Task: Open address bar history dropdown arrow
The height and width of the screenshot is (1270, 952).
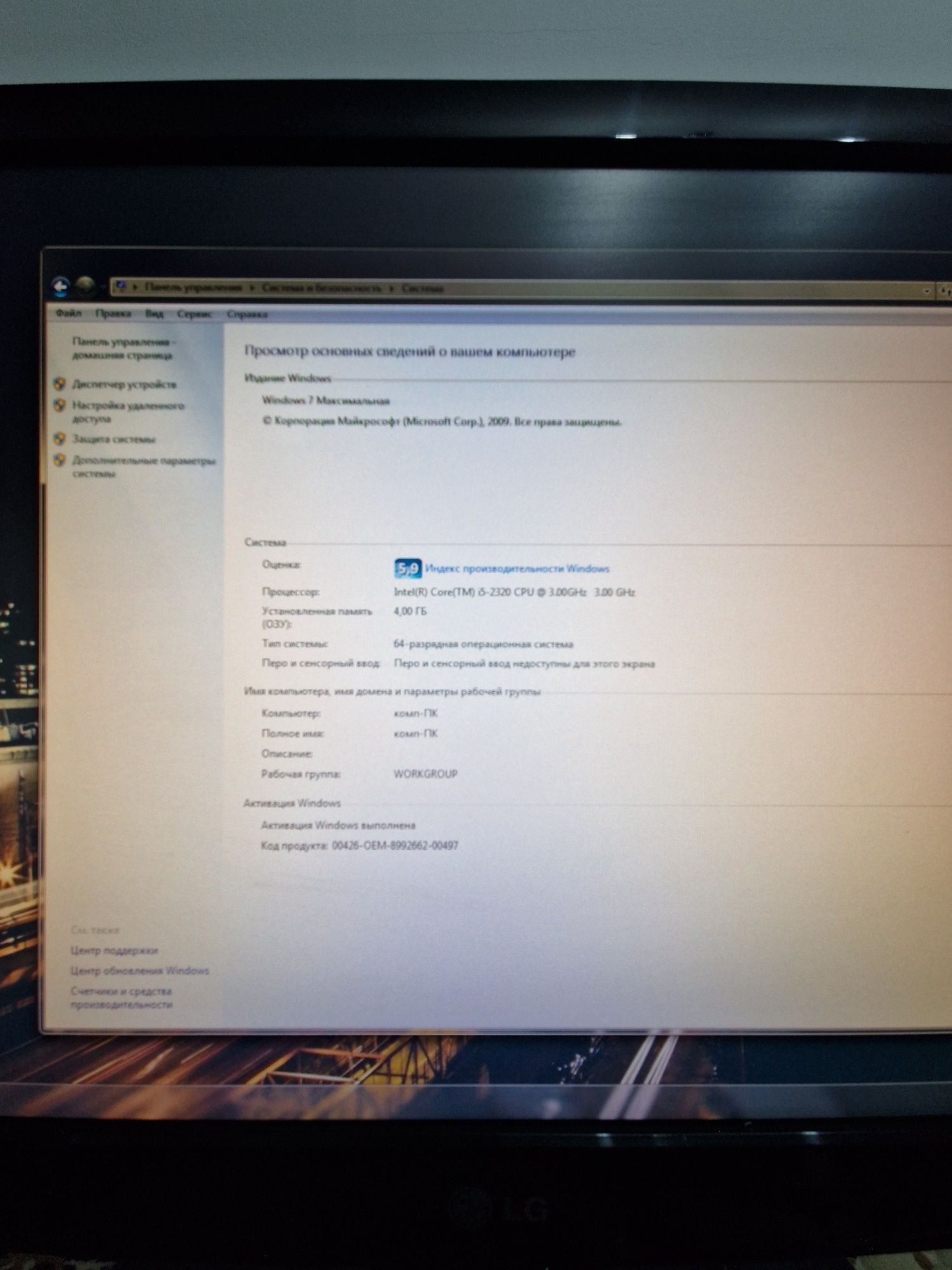Action: tap(927, 291)
